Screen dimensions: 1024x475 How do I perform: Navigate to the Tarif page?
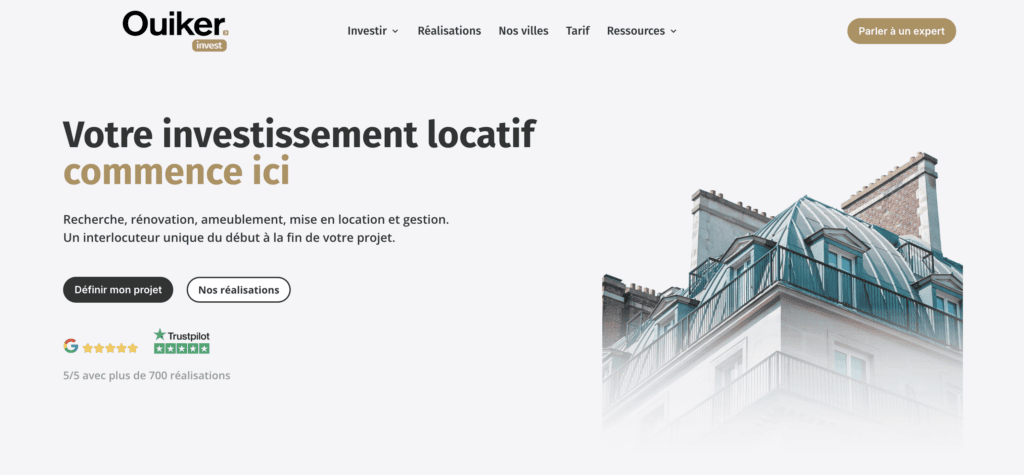[577, 31]
